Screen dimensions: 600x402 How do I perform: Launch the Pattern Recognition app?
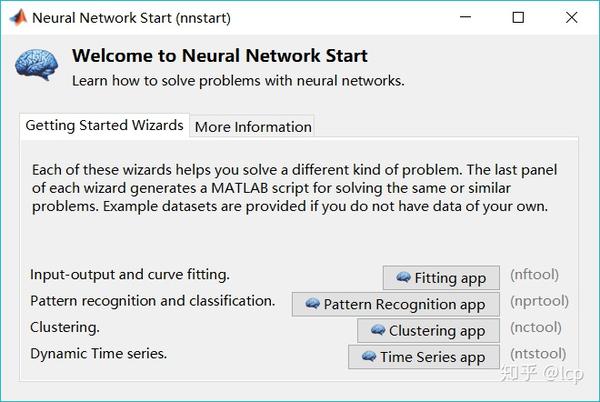[396, 304]
